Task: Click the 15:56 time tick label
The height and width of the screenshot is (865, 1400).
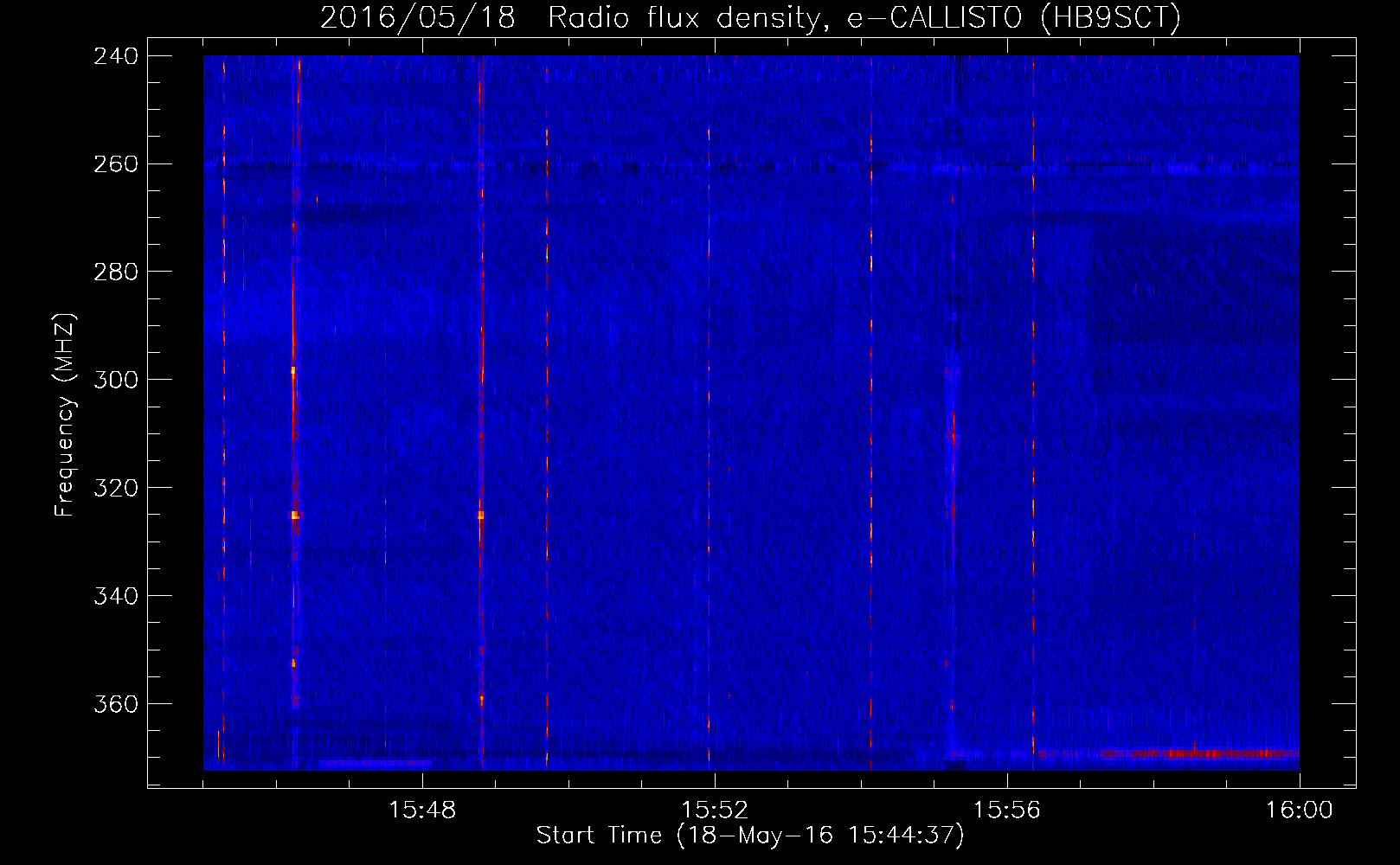Action: pos(1007,811)
